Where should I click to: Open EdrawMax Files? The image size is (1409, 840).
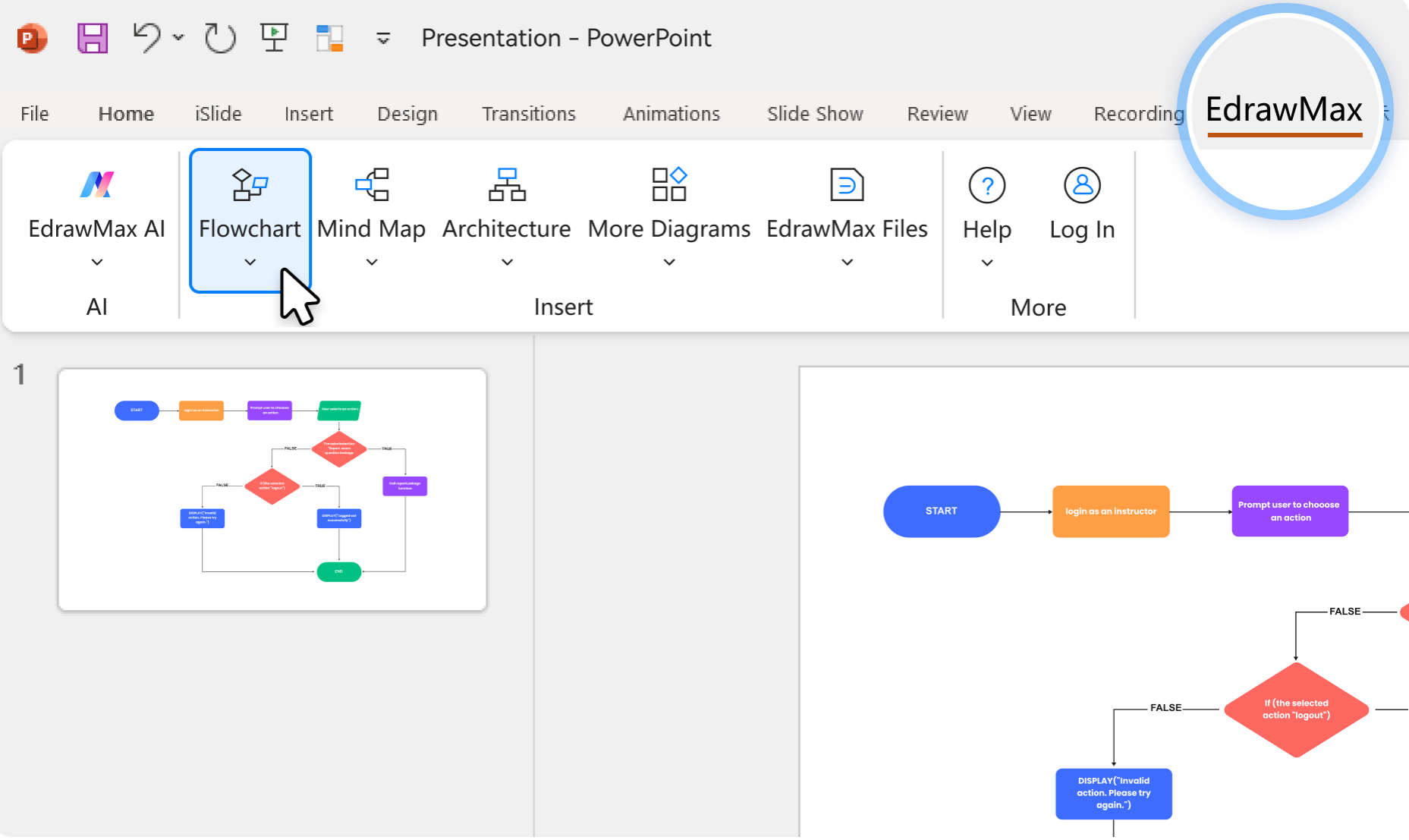[x=847, y=205]
